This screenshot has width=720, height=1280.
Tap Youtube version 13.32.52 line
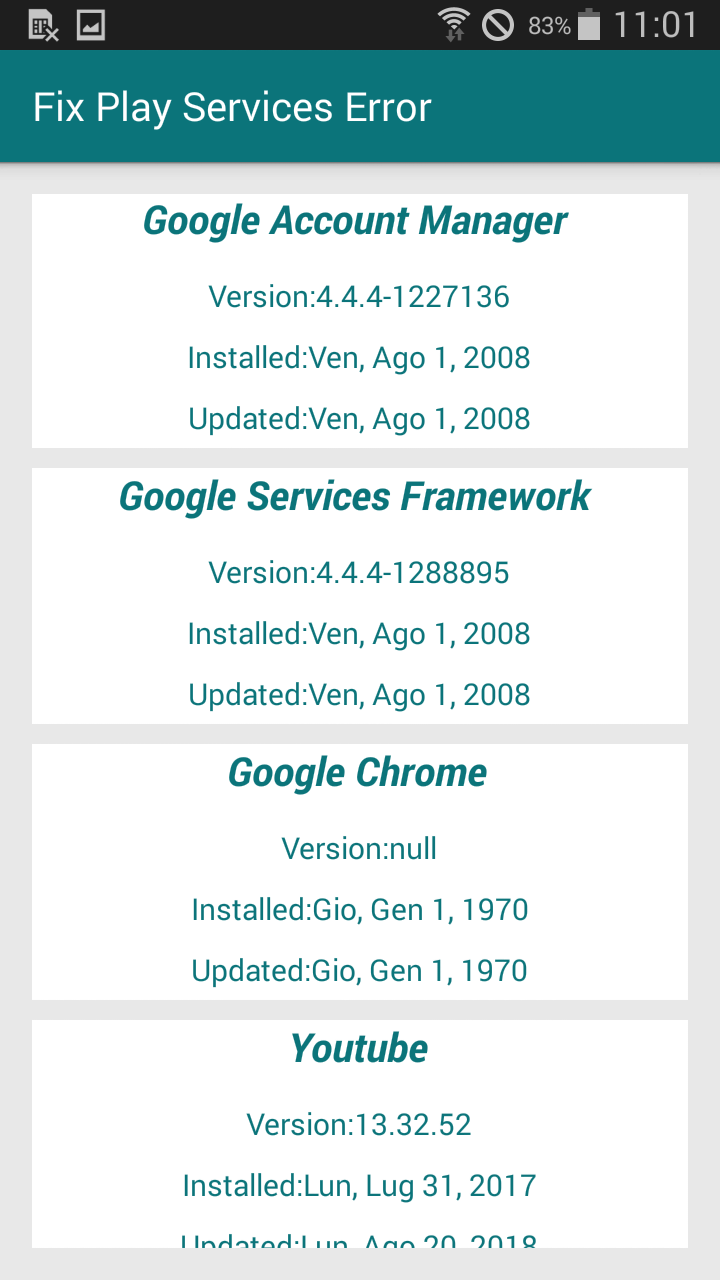tap(359, 1125)
